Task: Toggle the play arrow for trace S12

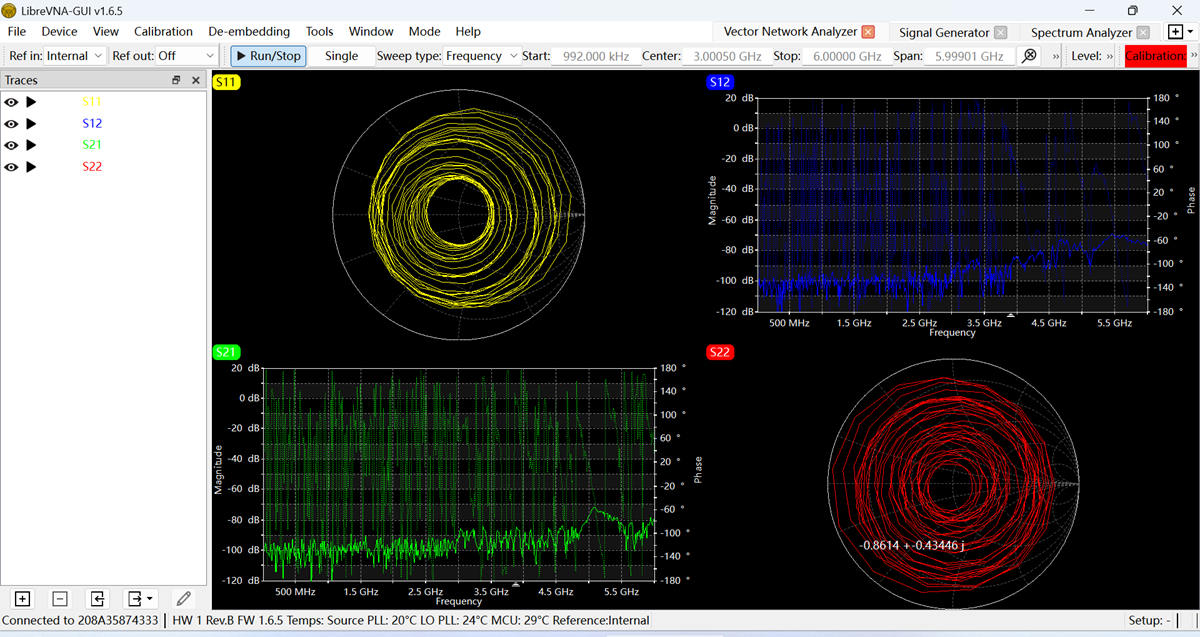Action: pyautogui.click(x=31, y=124)
